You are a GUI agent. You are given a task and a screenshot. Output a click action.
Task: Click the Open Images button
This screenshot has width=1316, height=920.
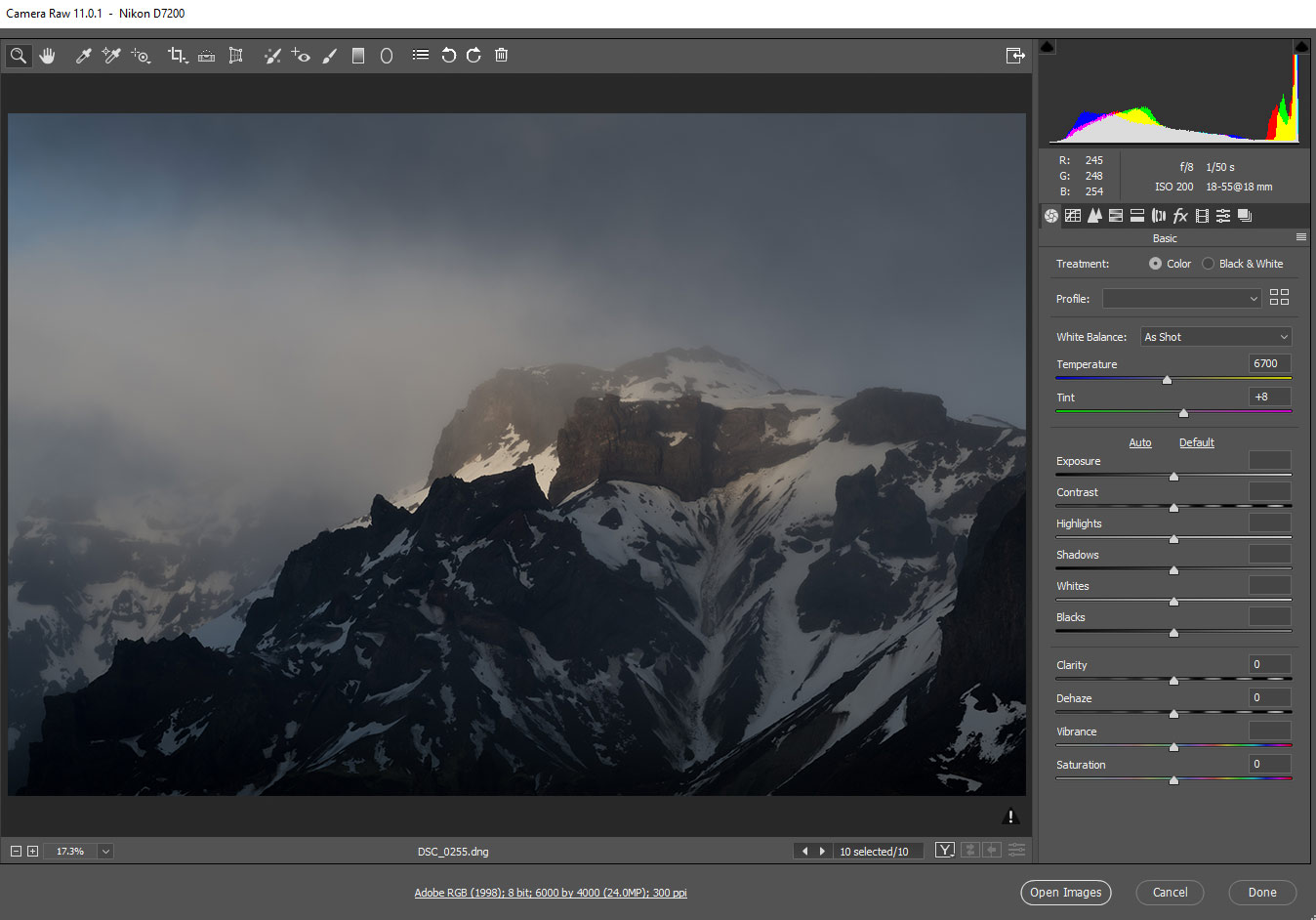click(x=1066, y=892)
